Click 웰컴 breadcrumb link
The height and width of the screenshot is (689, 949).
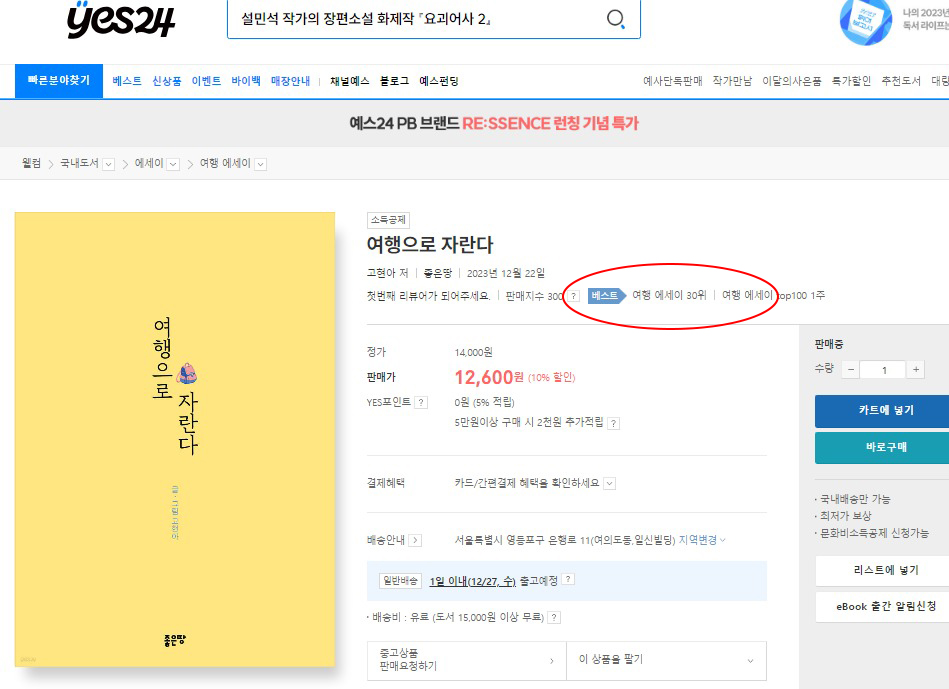click(x=31, y=163)
